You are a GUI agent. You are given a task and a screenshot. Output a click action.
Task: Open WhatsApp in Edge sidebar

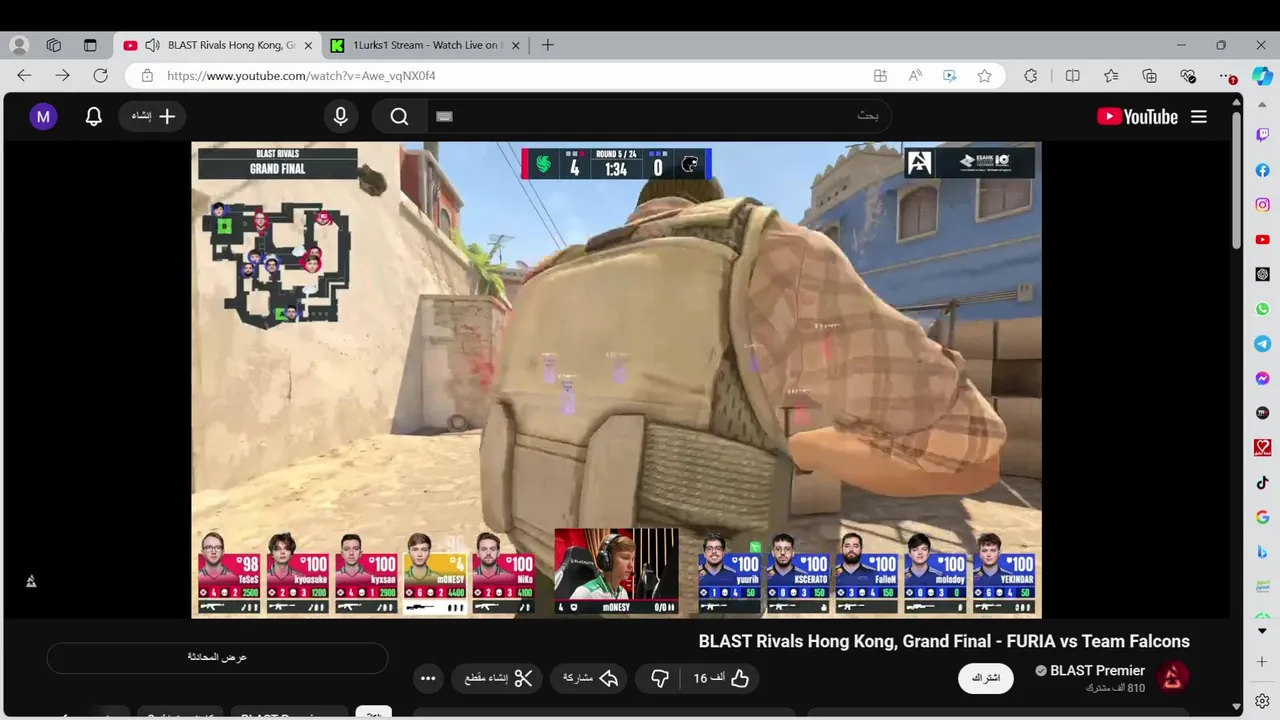point(1262,309)
